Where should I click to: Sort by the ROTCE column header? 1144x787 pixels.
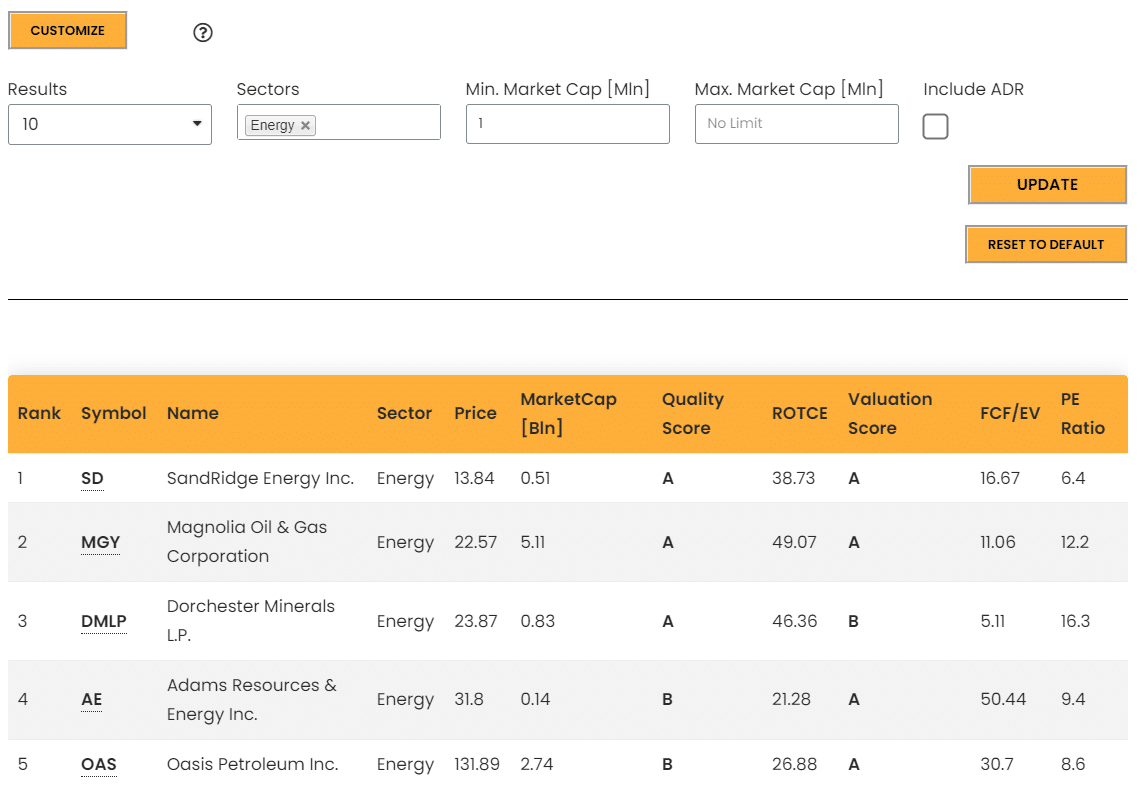click(x=800, y=414)
